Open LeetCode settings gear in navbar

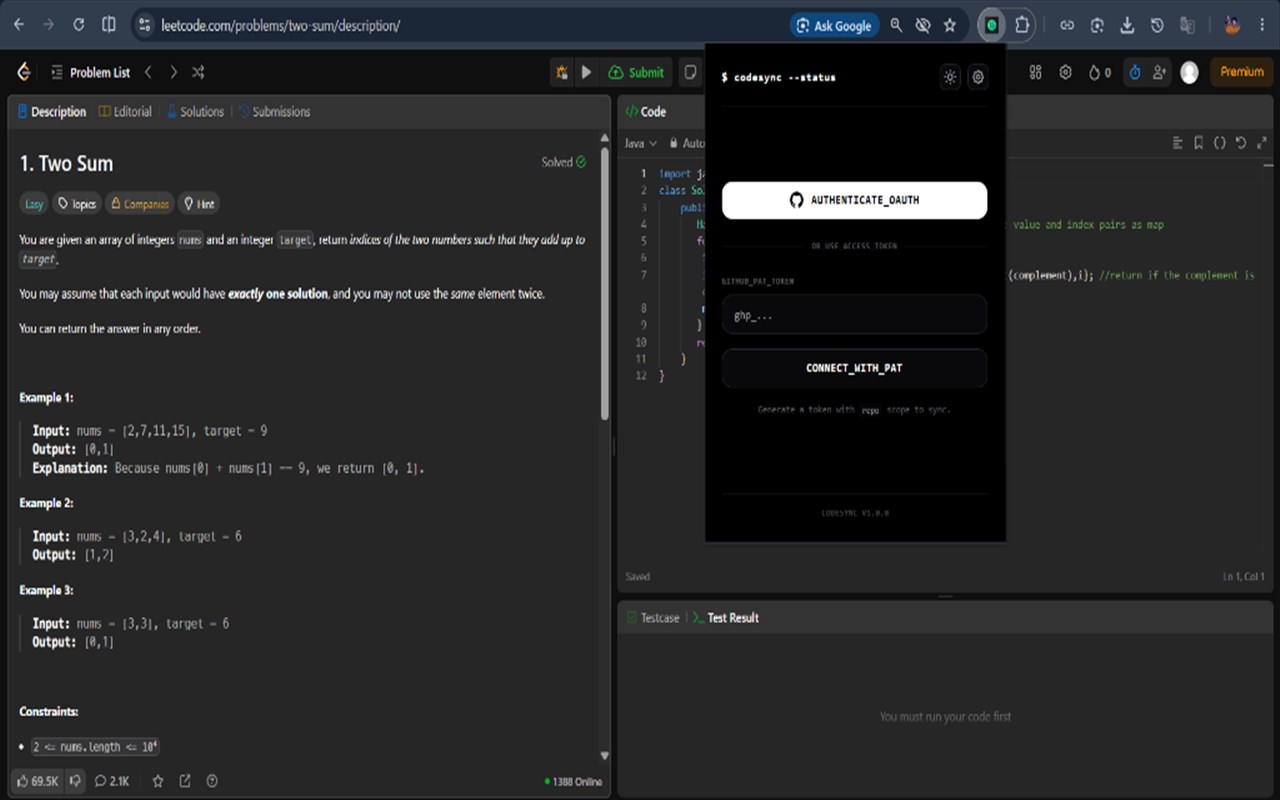pos(1066,72)
